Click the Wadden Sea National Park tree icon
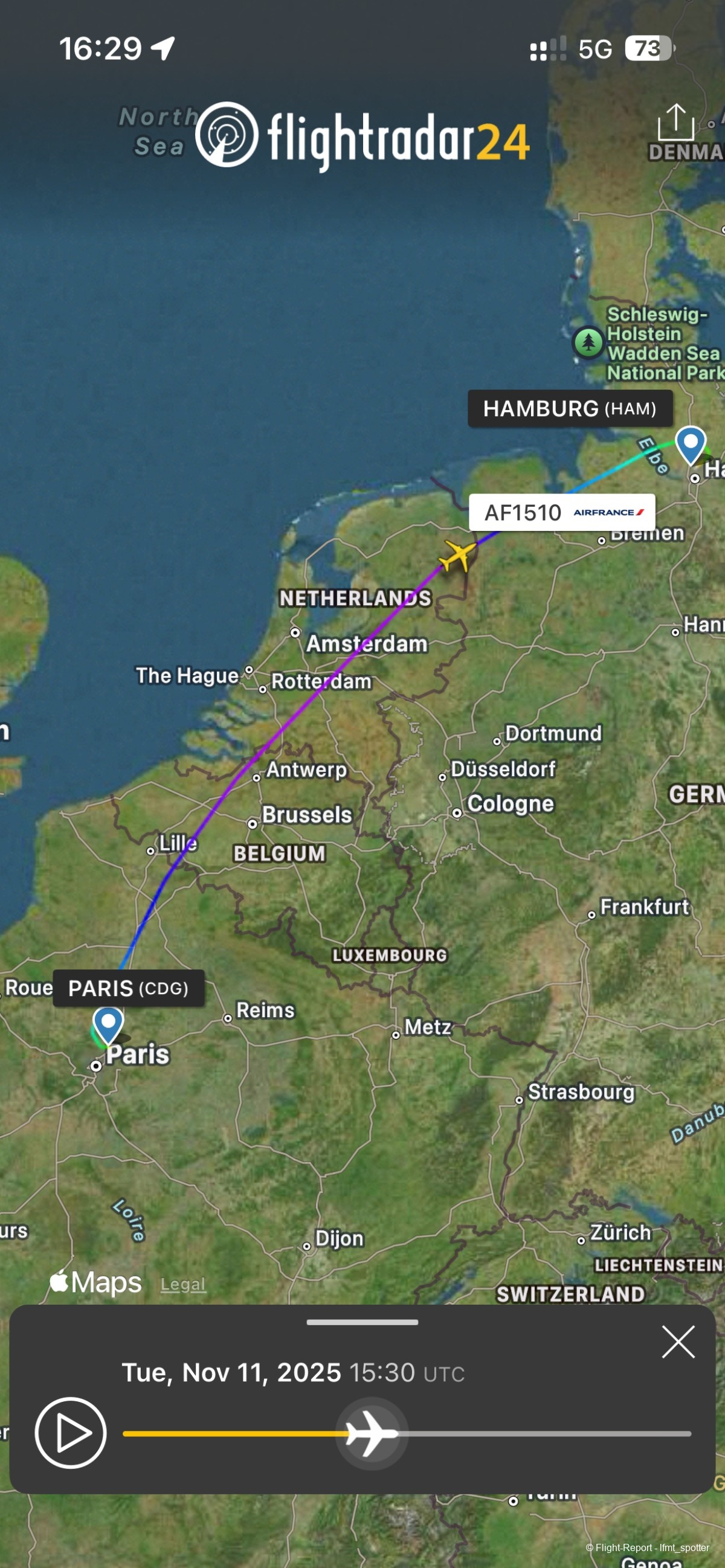The width and height of the screenshot is (725, 1568). click(x=588, y=342)
